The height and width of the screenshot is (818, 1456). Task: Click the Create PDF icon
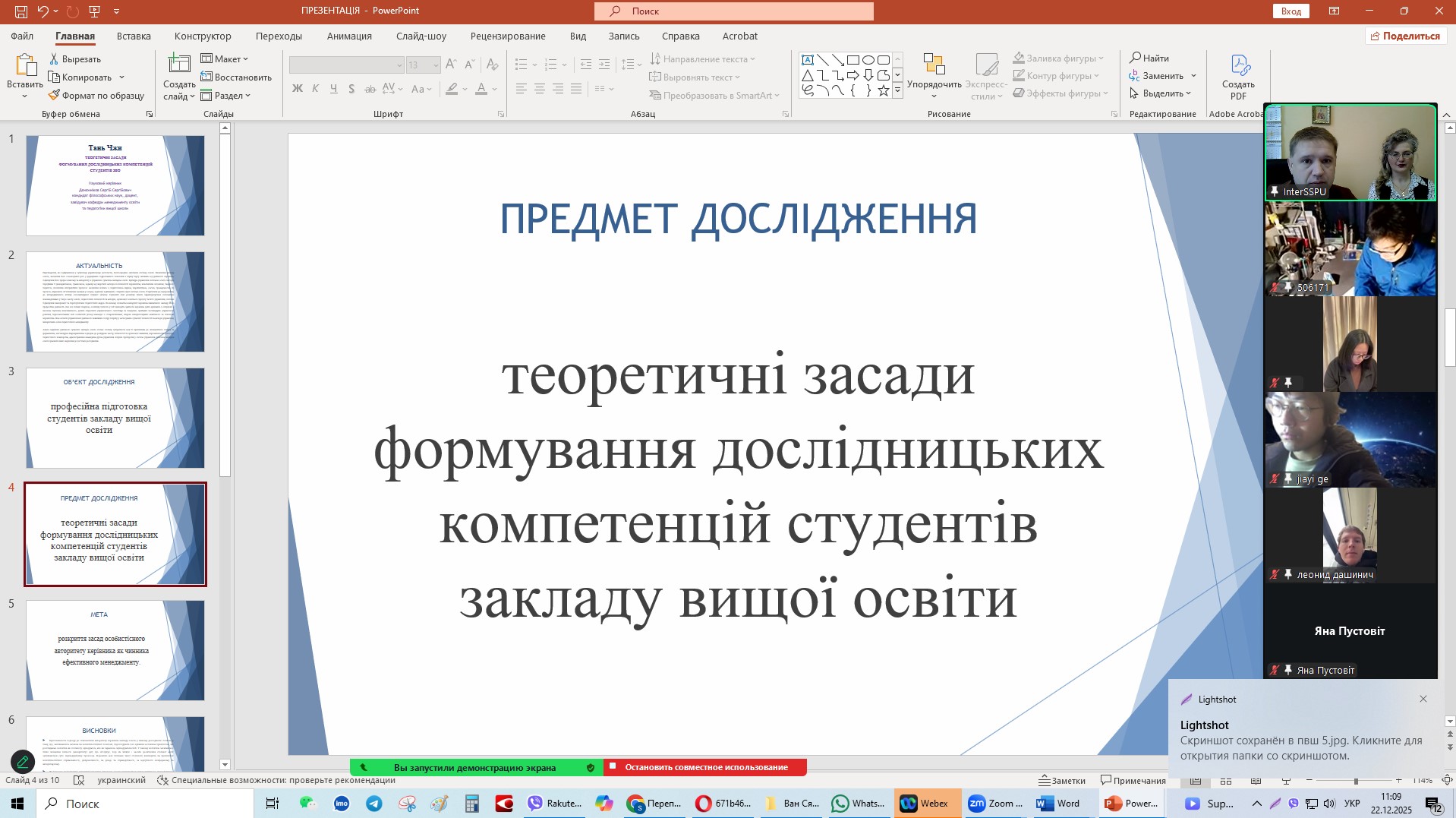click(x=1238, y=66)
